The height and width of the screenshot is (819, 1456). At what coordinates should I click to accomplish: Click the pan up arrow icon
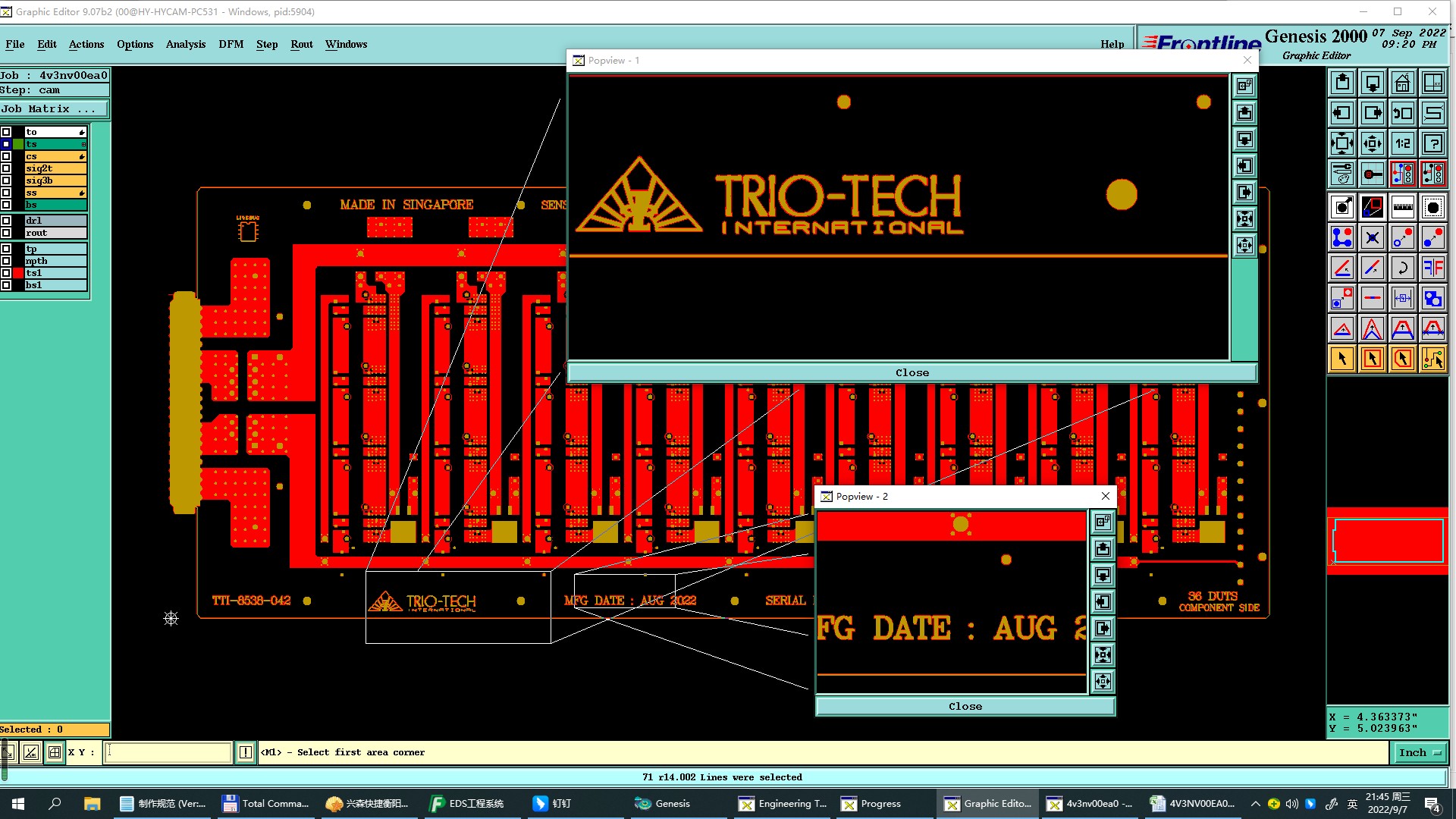[1342, 83]
